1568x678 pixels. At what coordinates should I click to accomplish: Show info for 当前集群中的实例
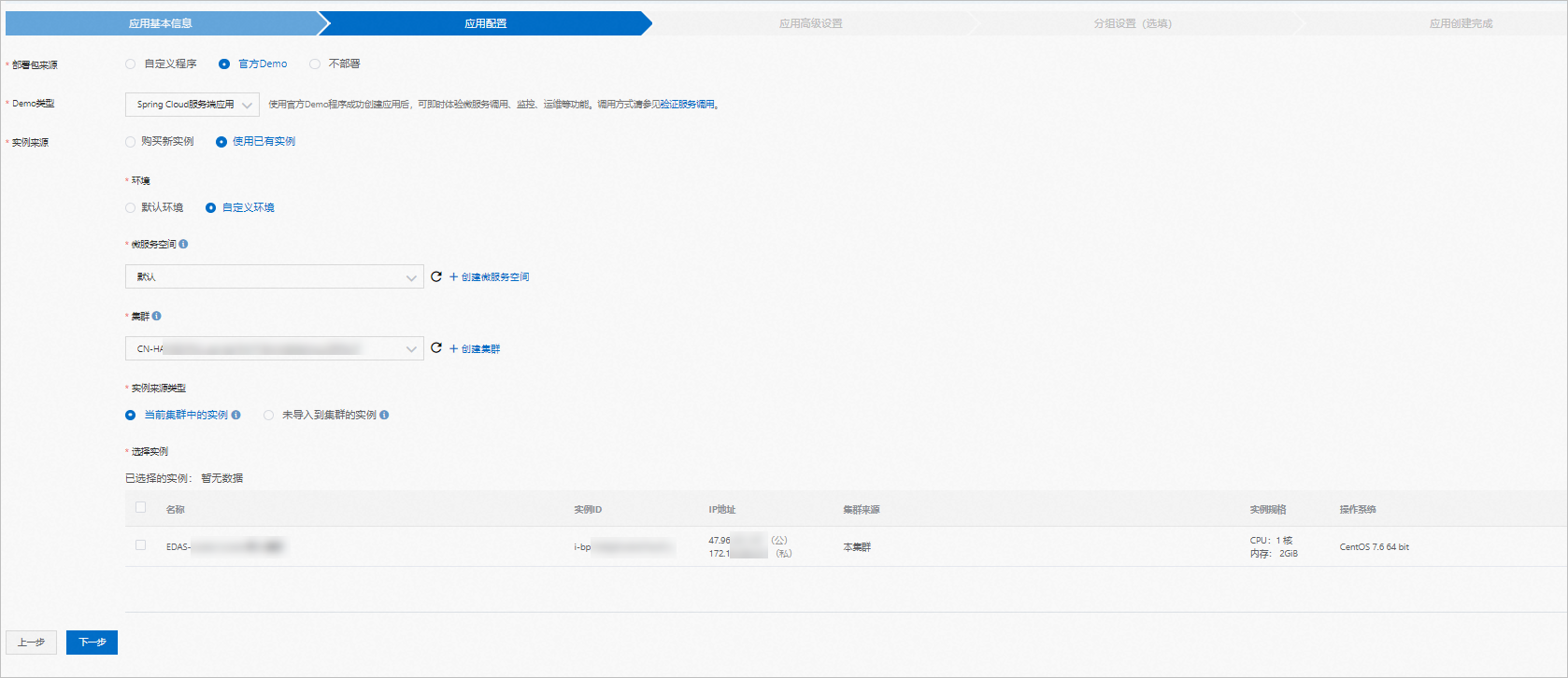pos(235,415)
